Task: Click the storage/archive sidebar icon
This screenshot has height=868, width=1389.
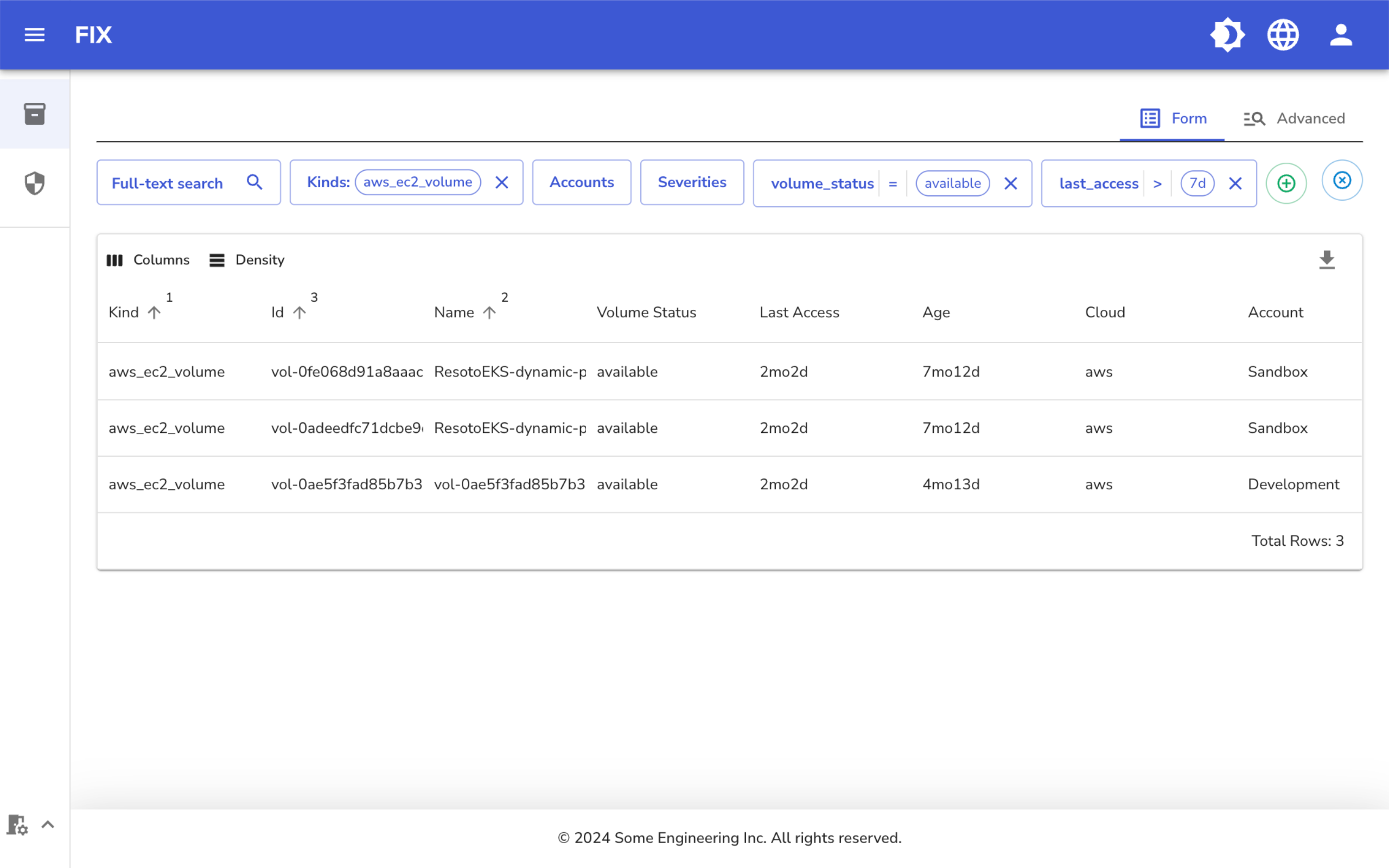Action: pos(35,113)
